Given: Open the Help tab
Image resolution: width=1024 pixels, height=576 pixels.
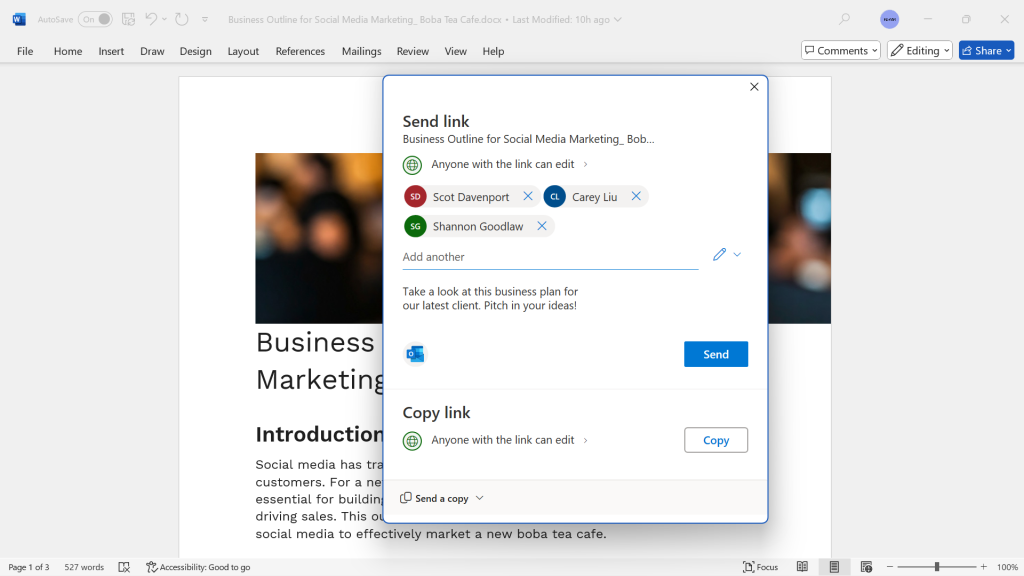Looking at the screenshot, I should 493,51.
